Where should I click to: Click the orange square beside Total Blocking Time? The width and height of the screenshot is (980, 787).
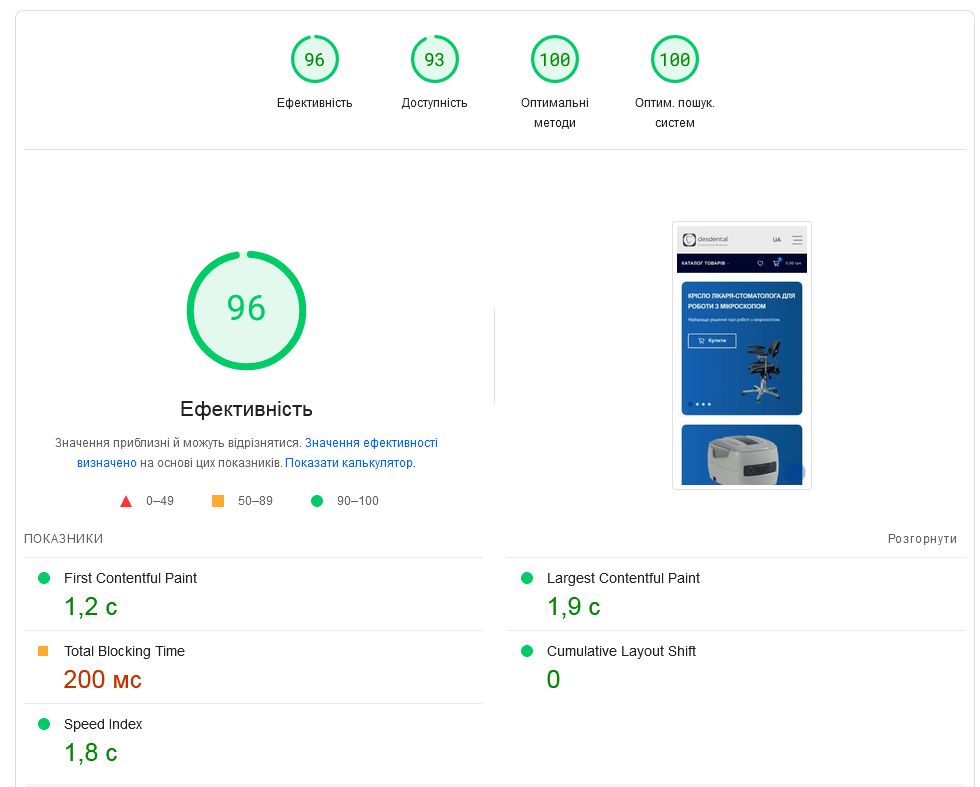43,651
